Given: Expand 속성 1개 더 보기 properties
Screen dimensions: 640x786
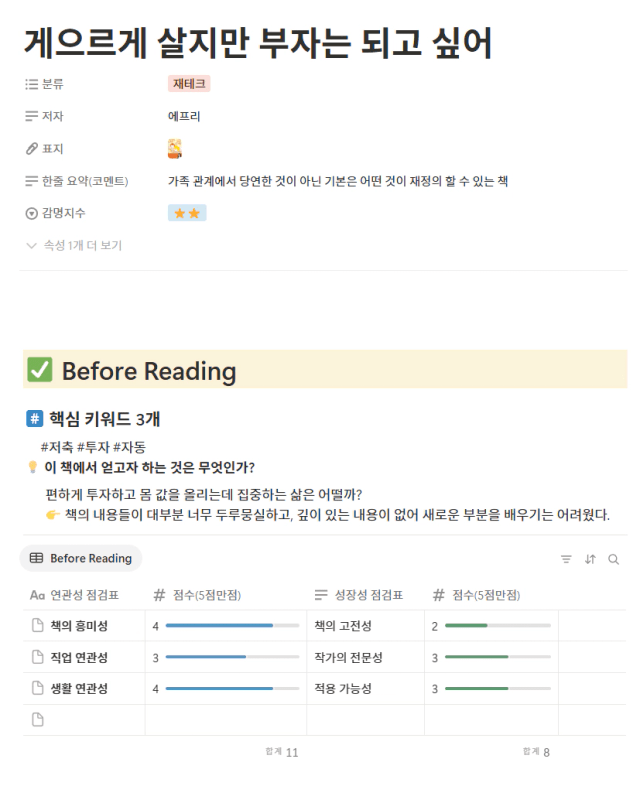Looking at the screenshot, I should 74,245.
